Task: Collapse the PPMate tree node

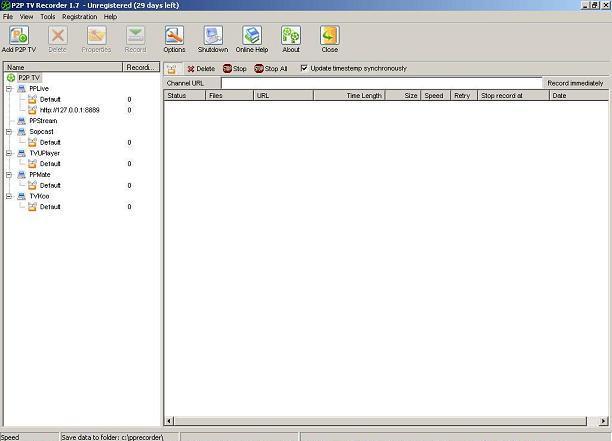Action: point(9,175)
